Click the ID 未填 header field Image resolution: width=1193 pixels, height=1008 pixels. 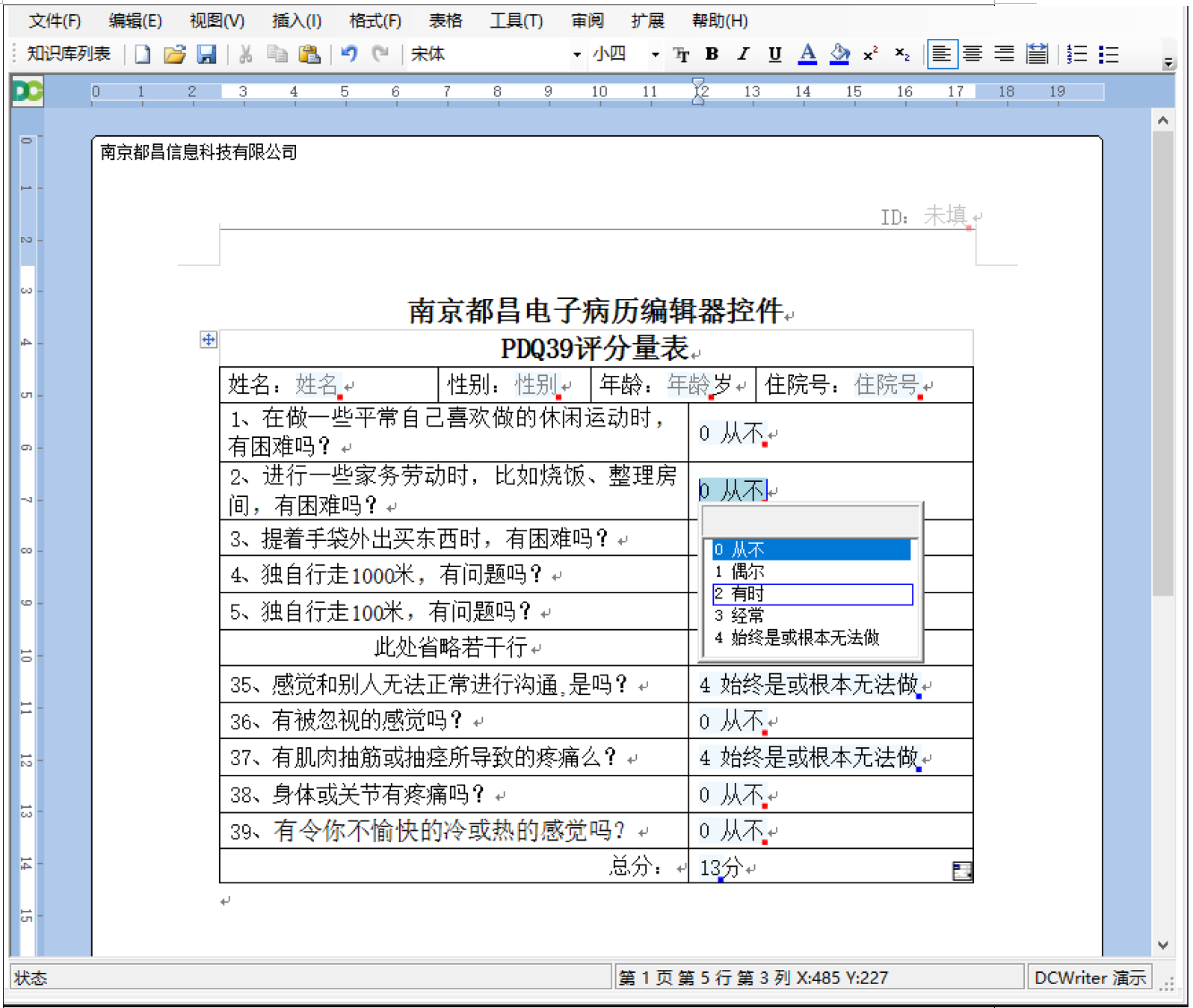click(946, 216)
